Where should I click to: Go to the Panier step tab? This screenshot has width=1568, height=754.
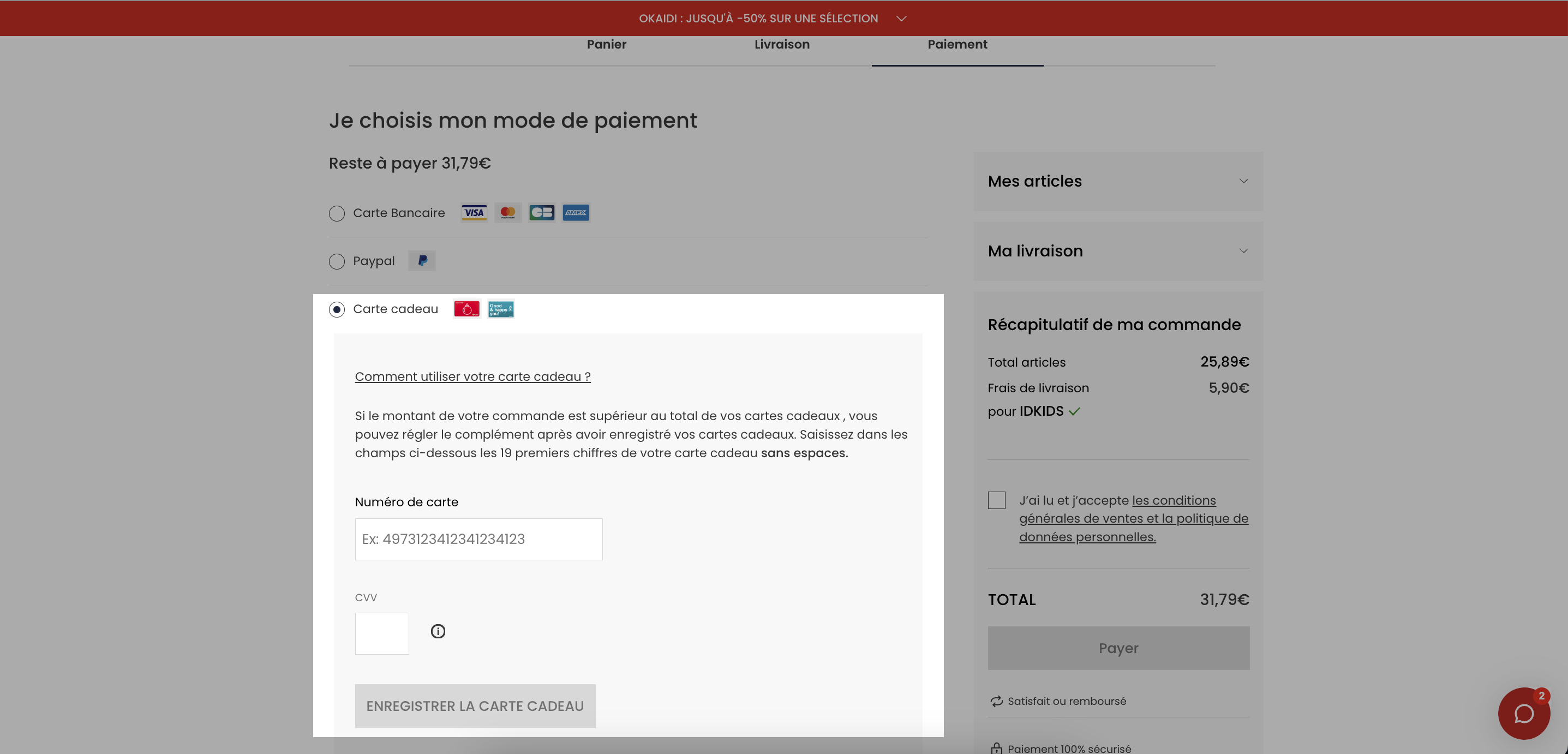pos(606,44)
